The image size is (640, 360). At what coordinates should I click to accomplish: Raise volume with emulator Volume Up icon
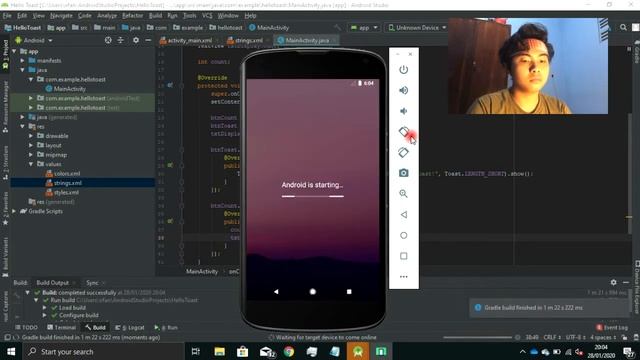pos(403,90)
